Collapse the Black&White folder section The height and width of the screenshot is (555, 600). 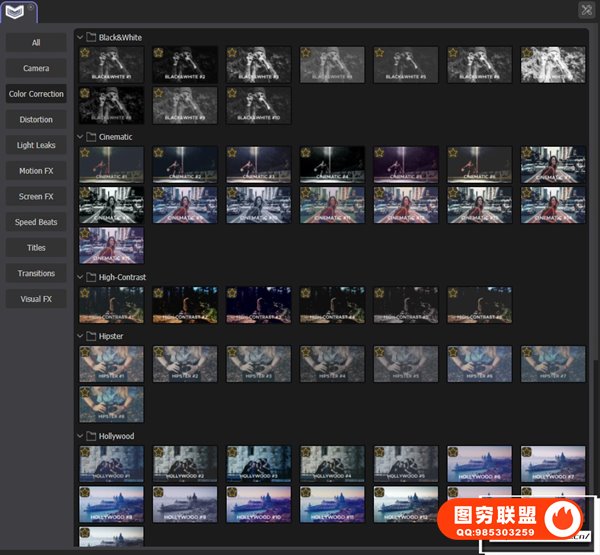click(x=80, y=37)
